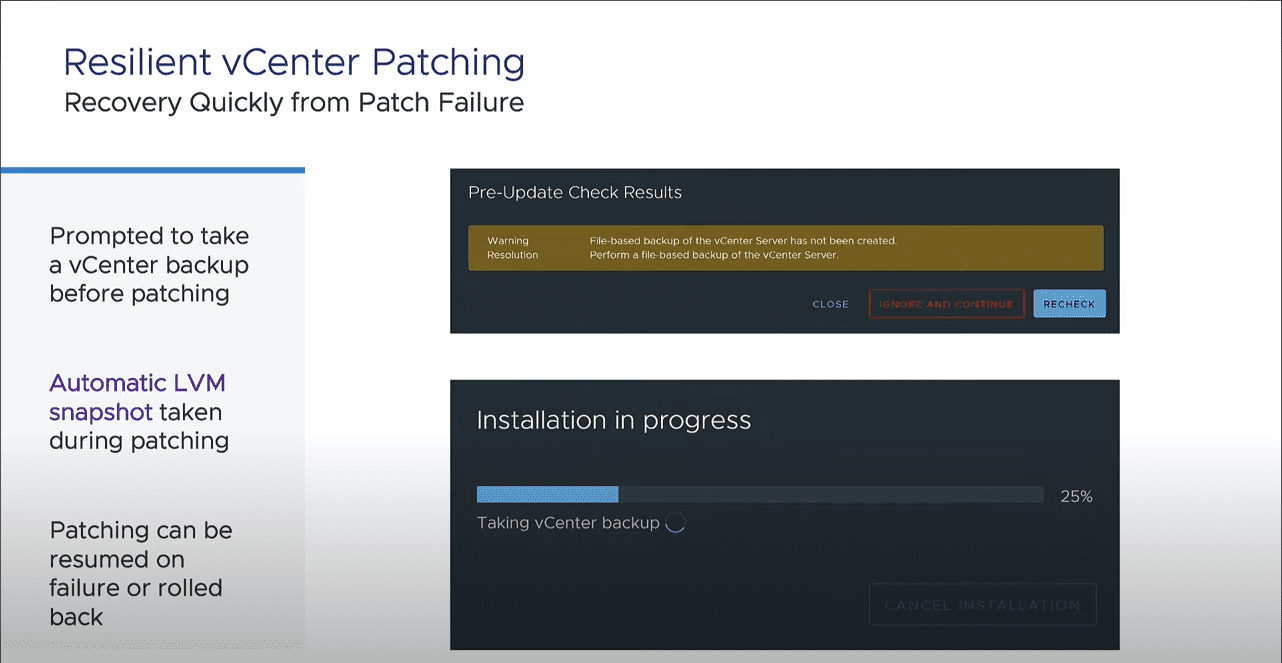
Task: Click the RECHECK button
Action: click(x=1069, y=304)
